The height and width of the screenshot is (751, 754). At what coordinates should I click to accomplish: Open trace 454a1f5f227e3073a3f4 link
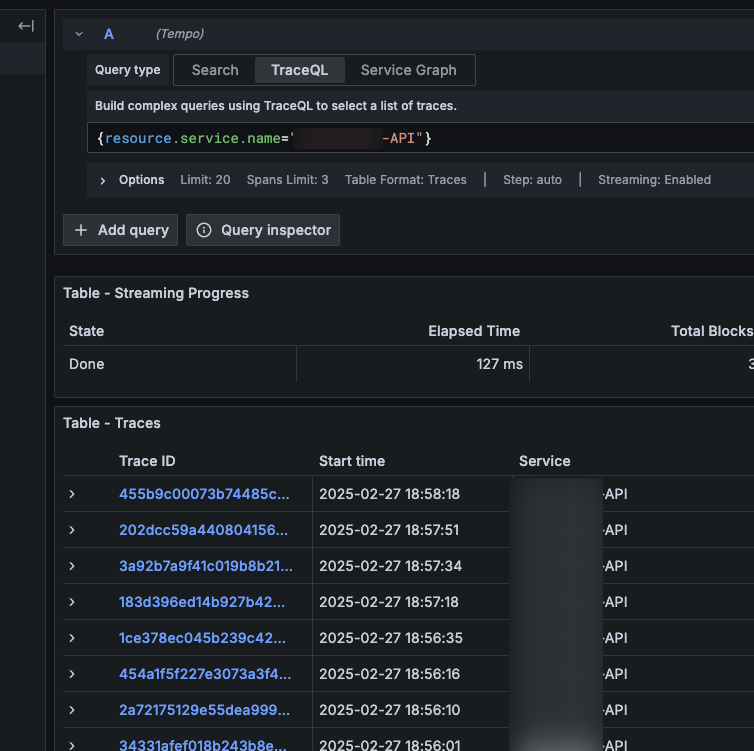point(204,674)
